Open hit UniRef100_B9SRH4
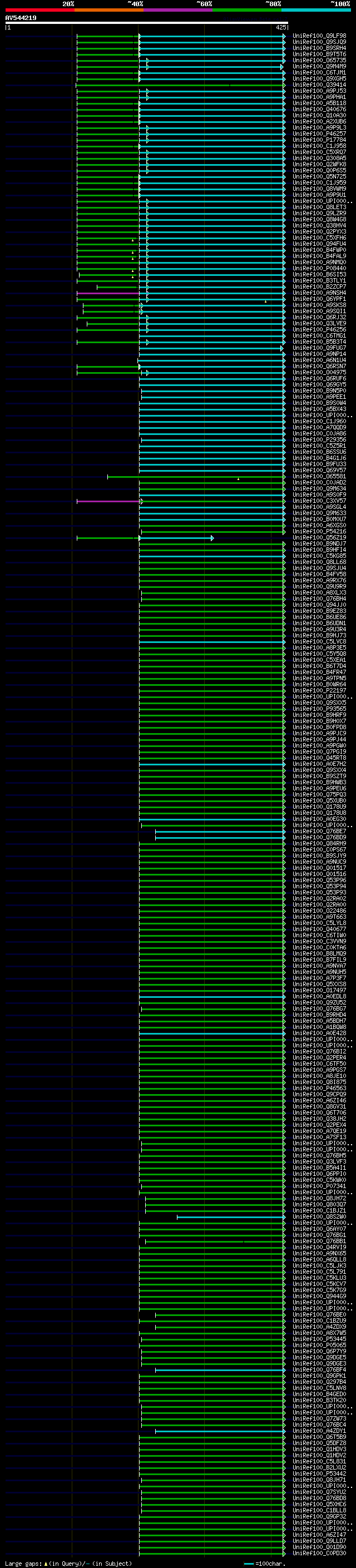The width and height of the screenshot is (356, 1568). click(319, 48)
